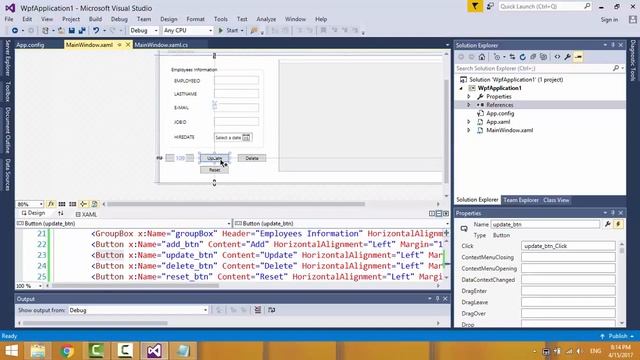640x360 pixels.
Task: Toggle auto hide pin of Output panel
Action: click(x=437, y=299)
